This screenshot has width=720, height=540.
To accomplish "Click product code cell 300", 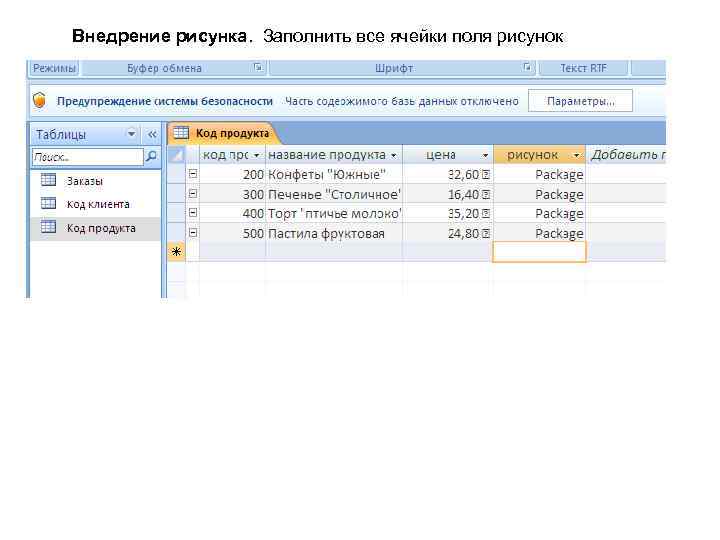I will click(233, 194).
